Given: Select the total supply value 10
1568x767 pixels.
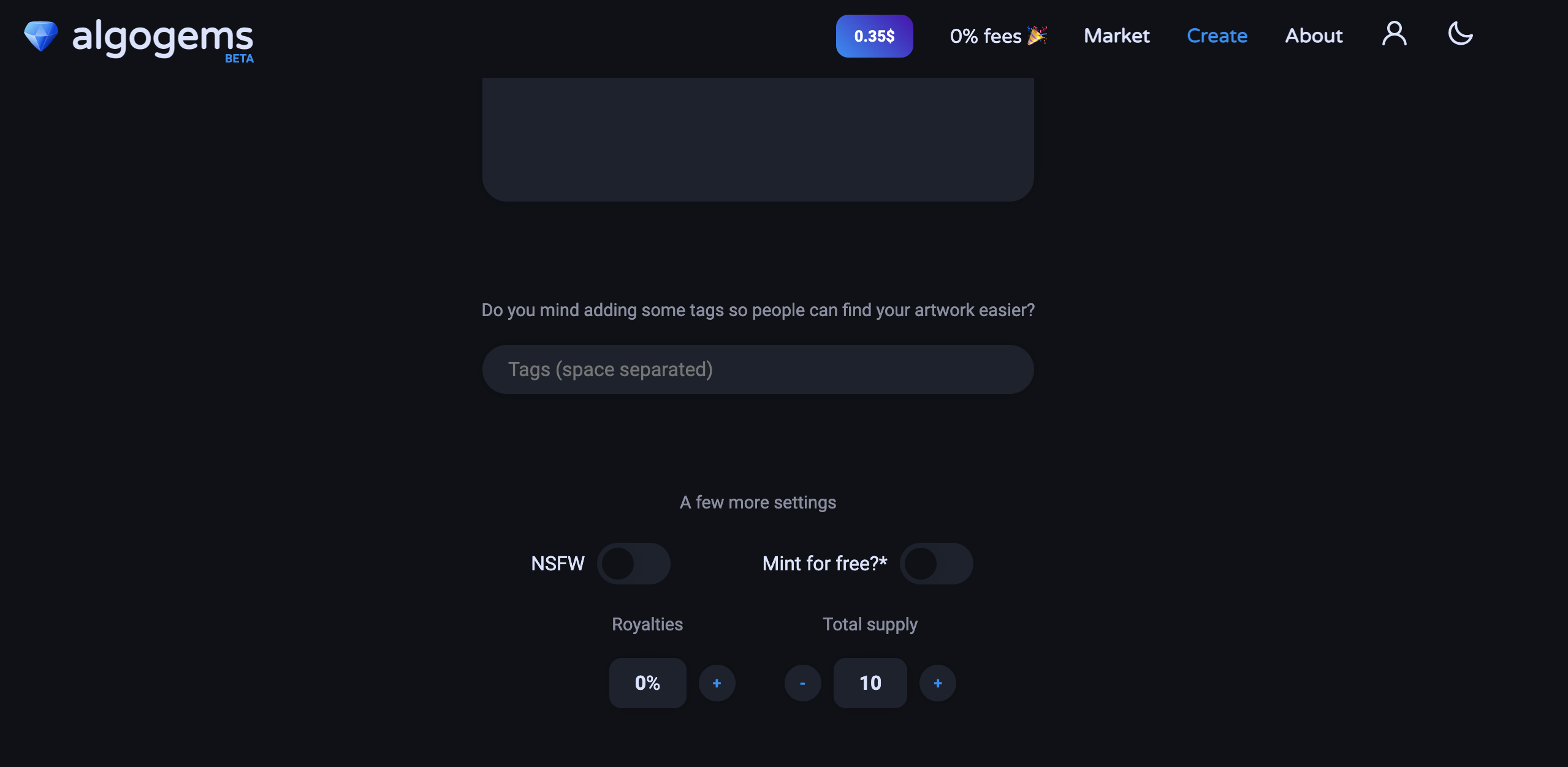Looking at the screenshot, I should pyautogui.click(x=870, y=683).
